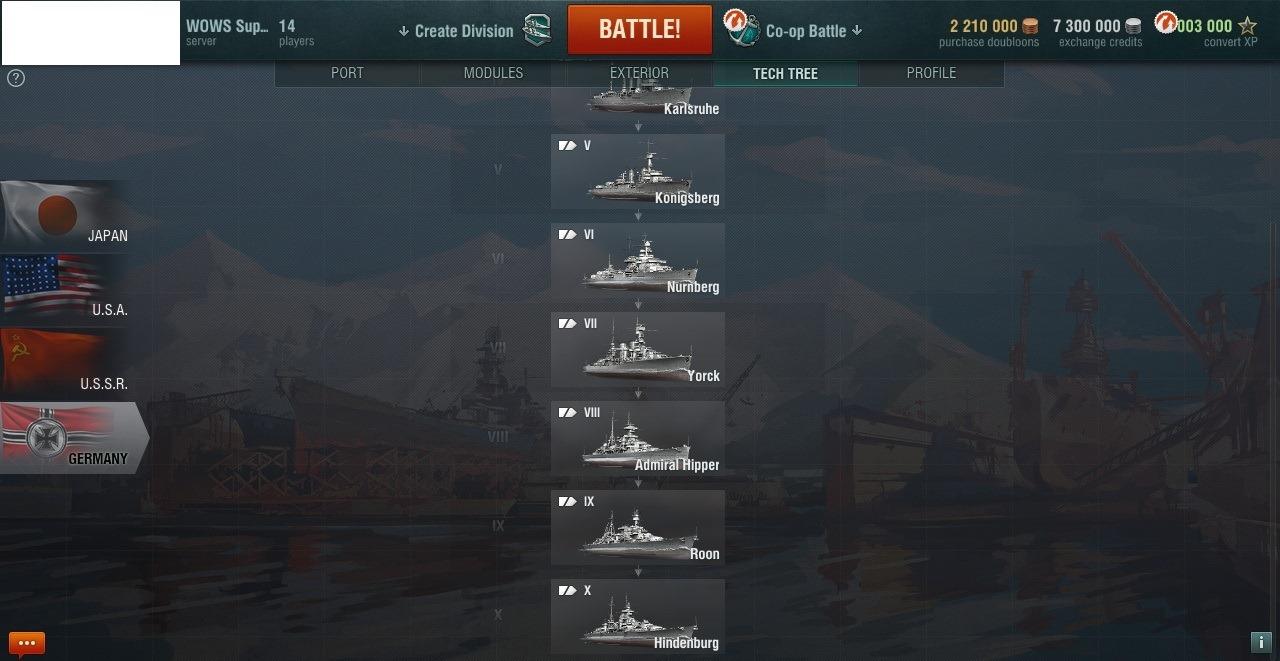Open the PROFILE tab
The width and height of the screenshot is (1280, 661).
point(931,73)
